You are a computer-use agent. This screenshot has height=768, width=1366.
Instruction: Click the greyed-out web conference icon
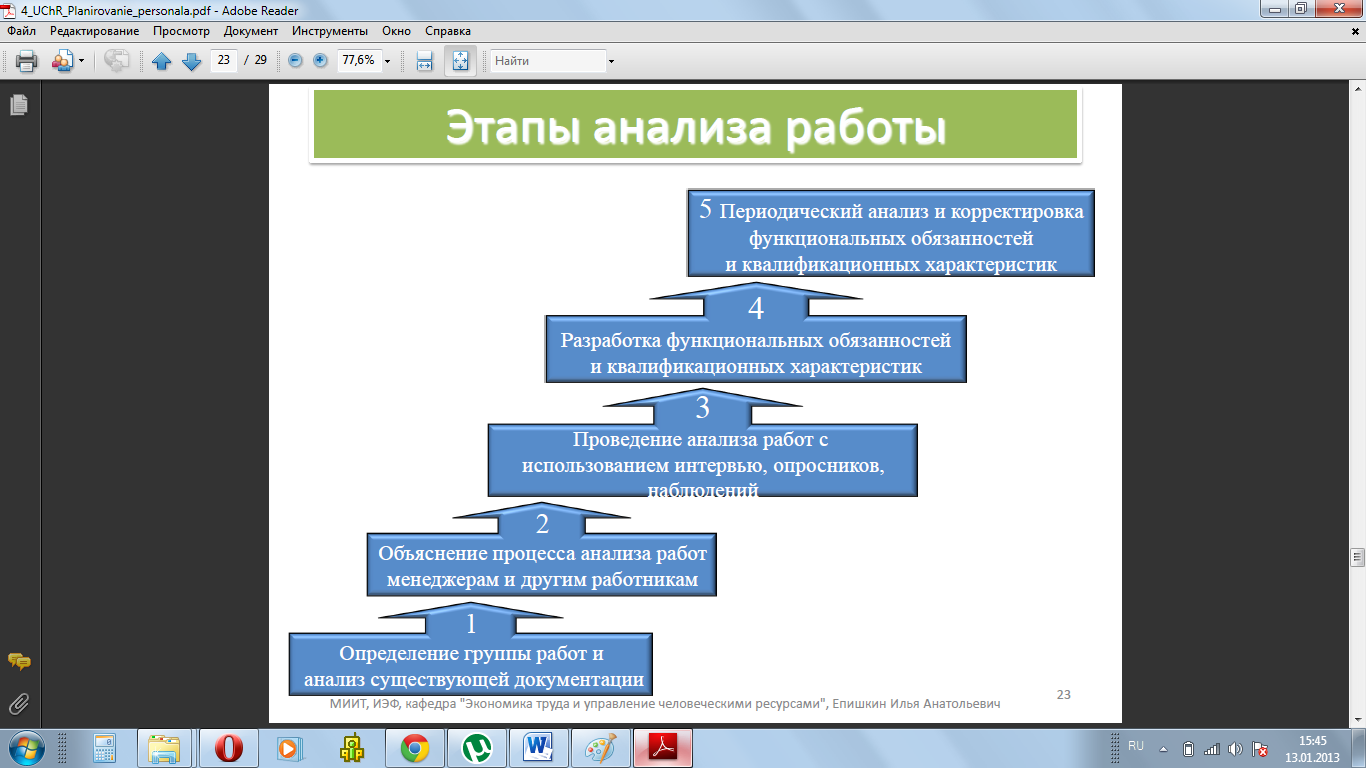117,61
